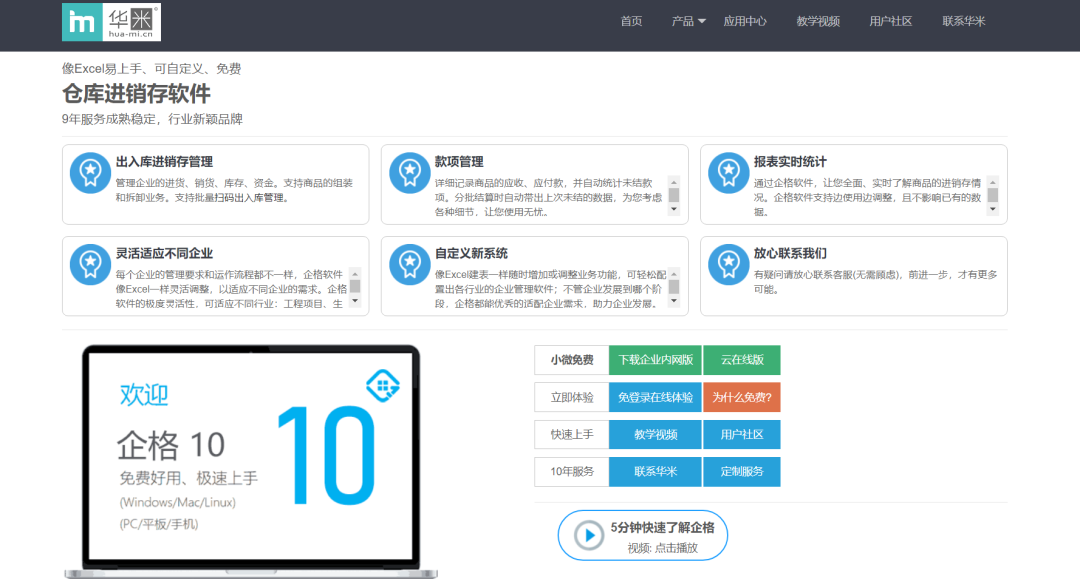Click the 10年服务 label button
1080x579 pixels.
(x=572, y=472)
